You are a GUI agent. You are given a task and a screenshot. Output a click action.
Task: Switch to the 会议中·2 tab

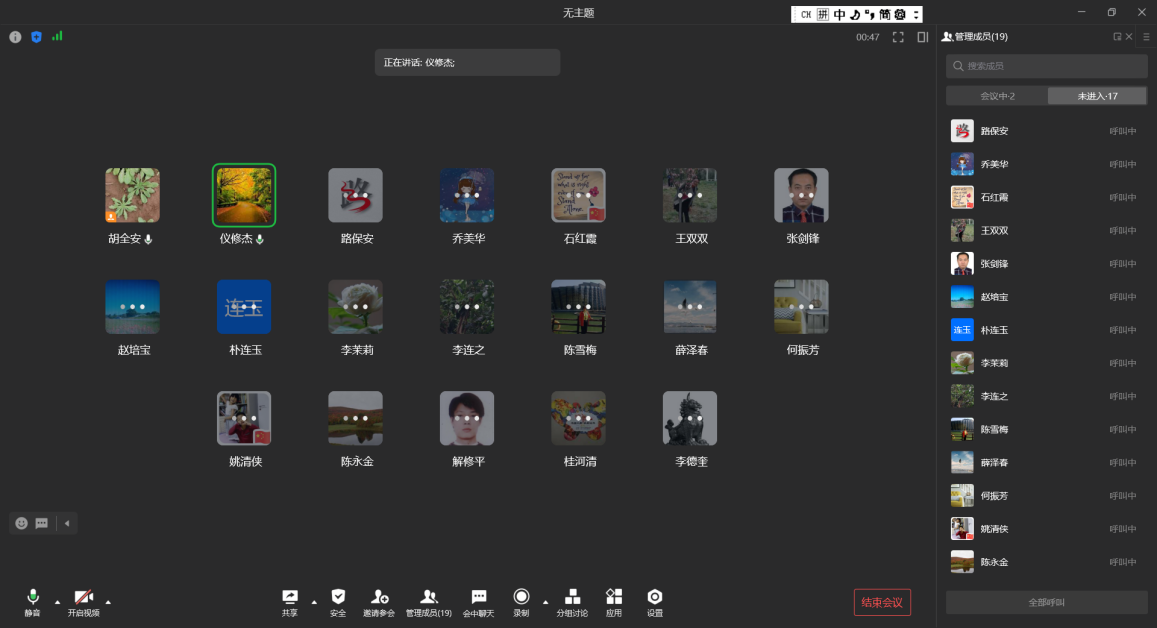pyautogui.click(x=997, y=96)
